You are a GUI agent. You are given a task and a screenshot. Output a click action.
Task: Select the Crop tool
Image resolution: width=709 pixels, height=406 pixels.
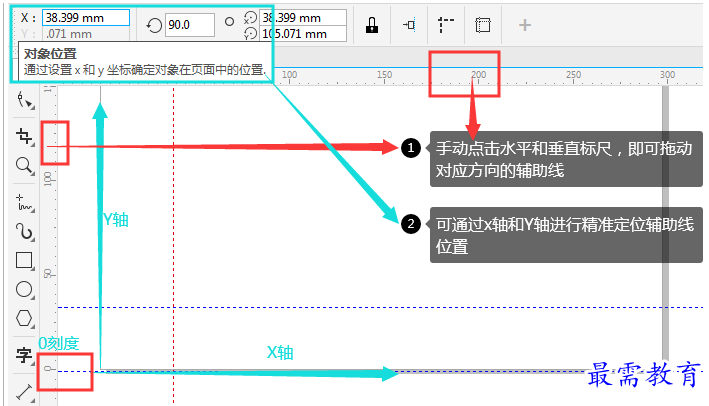coord(24,136)
